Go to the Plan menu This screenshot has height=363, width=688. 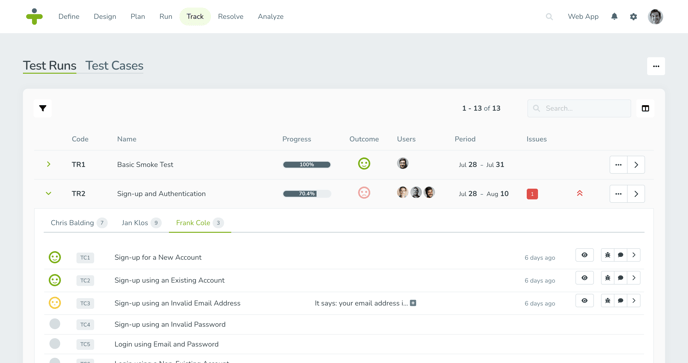coord(138,17)
